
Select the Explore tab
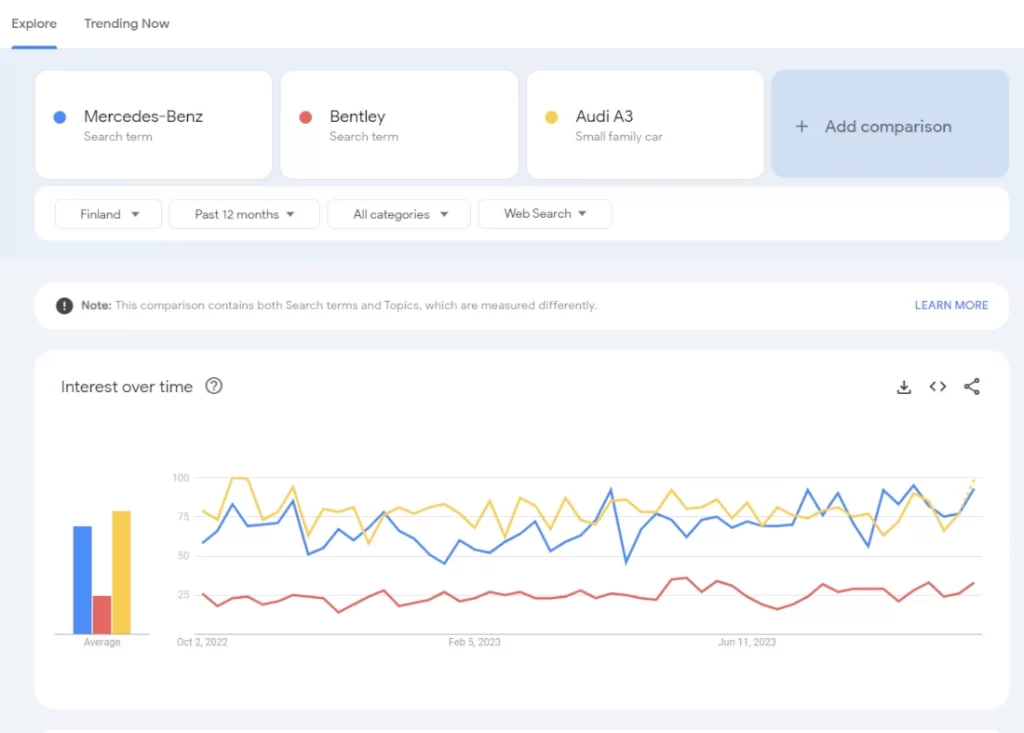click(x=34, y=24)
